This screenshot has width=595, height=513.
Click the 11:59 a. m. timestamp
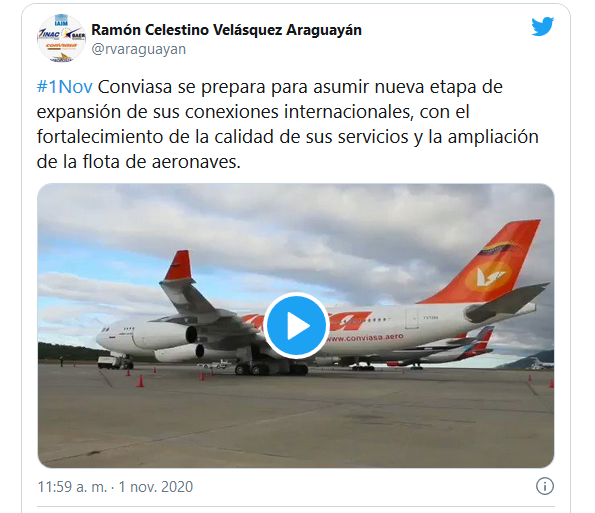click(x=72, y=486)
